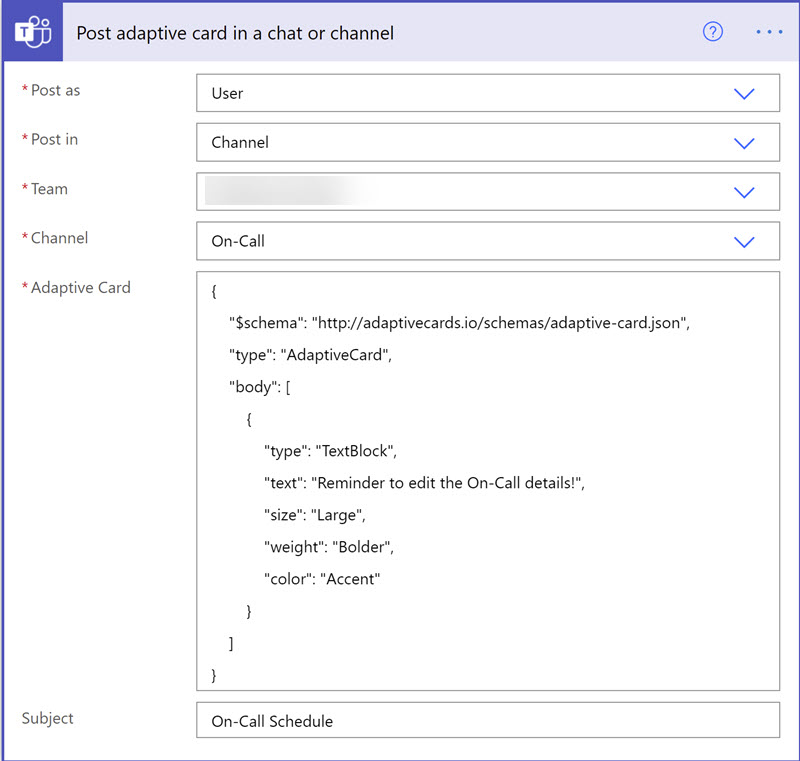The image size is (800, 761).
Task: Click the action title Post adaptive card
Action: (x=235, y=33)
